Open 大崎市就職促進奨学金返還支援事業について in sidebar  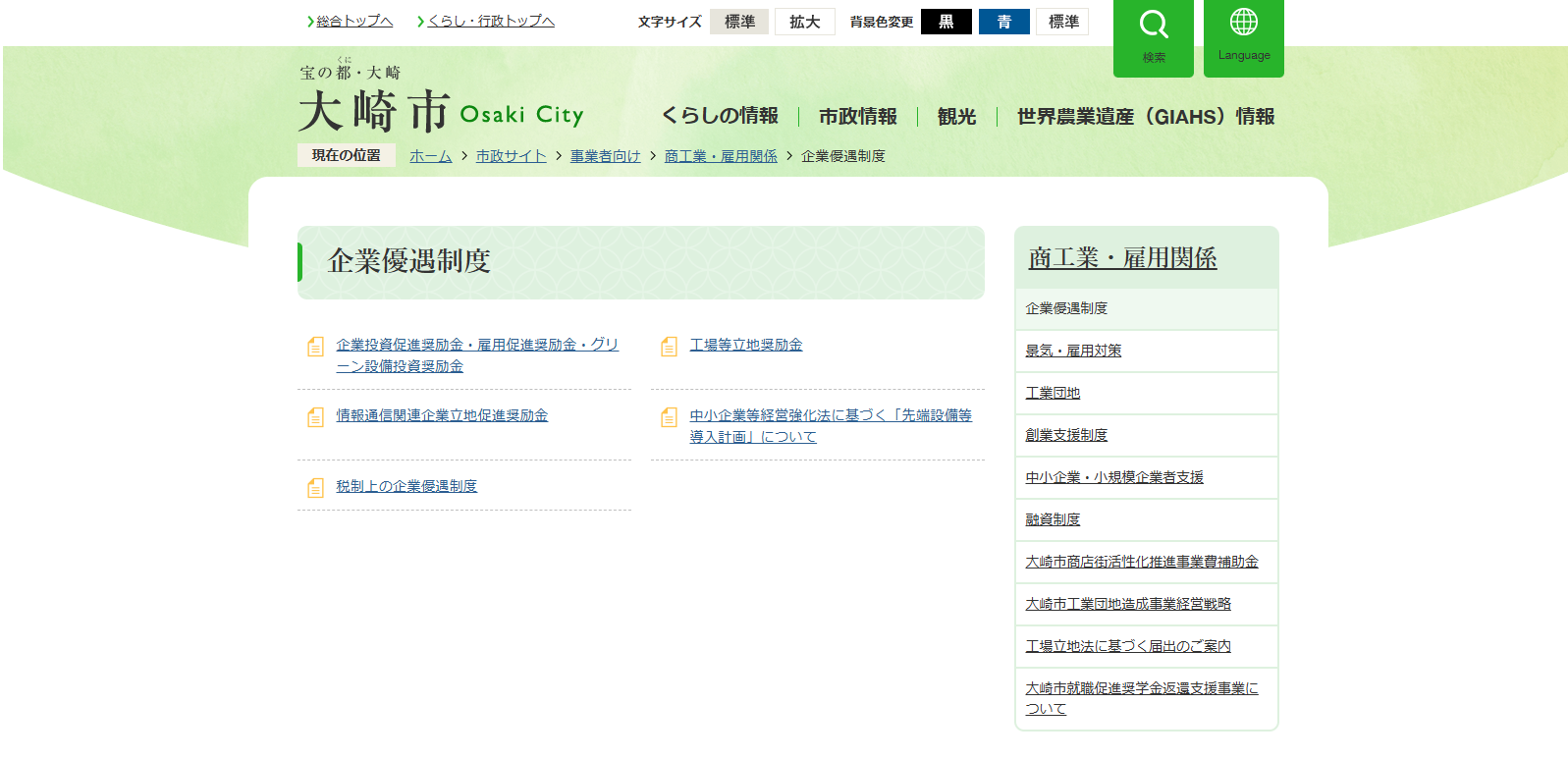pos(1142,698)
